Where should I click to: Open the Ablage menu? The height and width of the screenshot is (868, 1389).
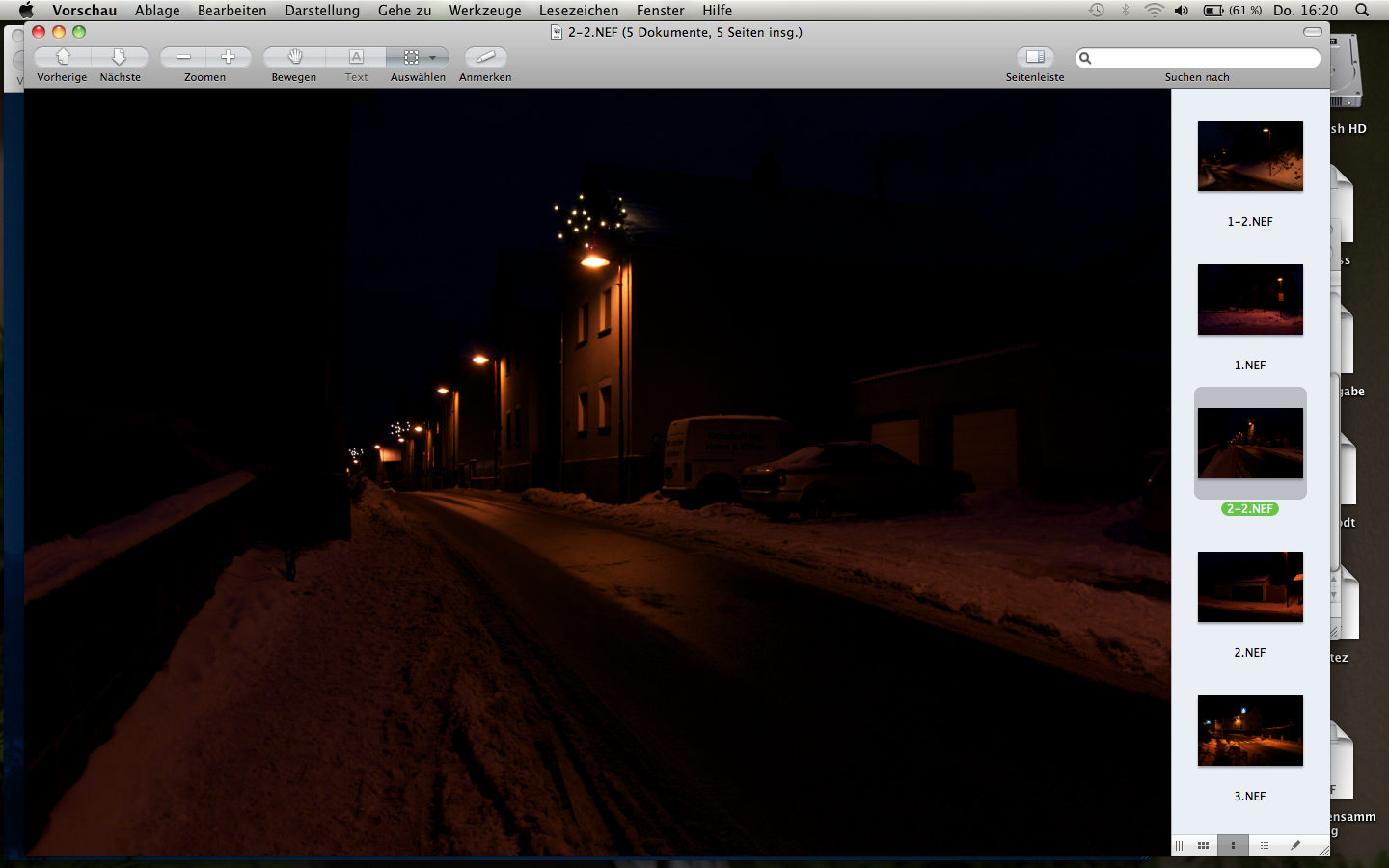pyautogui.click(x=157, y=11)
